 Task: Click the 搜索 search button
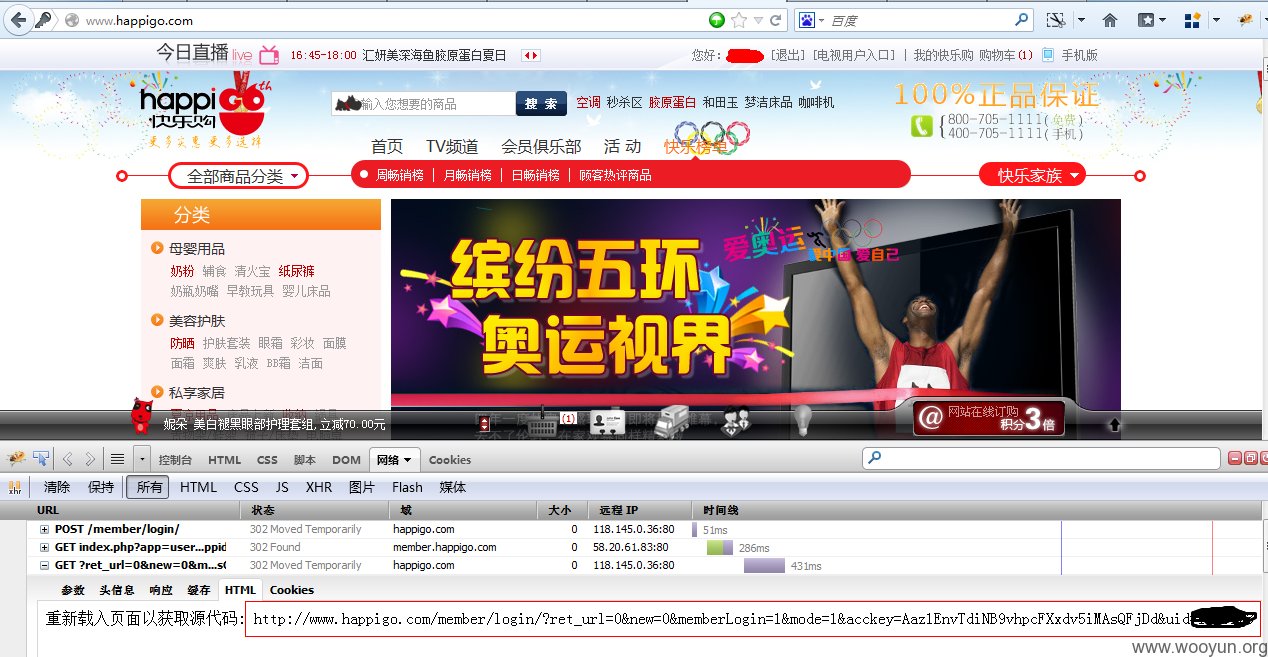coord(541,103)
